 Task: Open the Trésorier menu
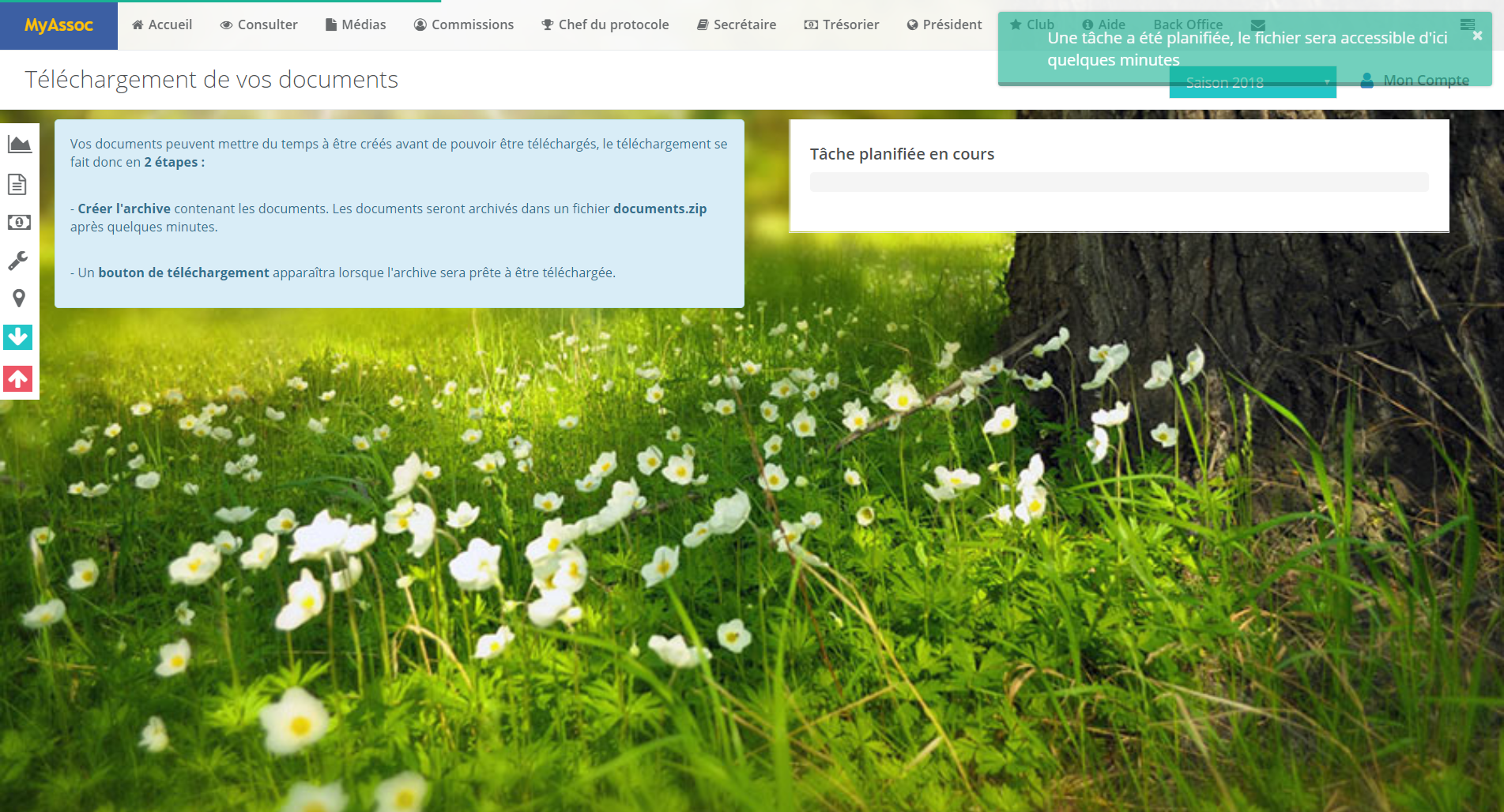coord(842,24)
